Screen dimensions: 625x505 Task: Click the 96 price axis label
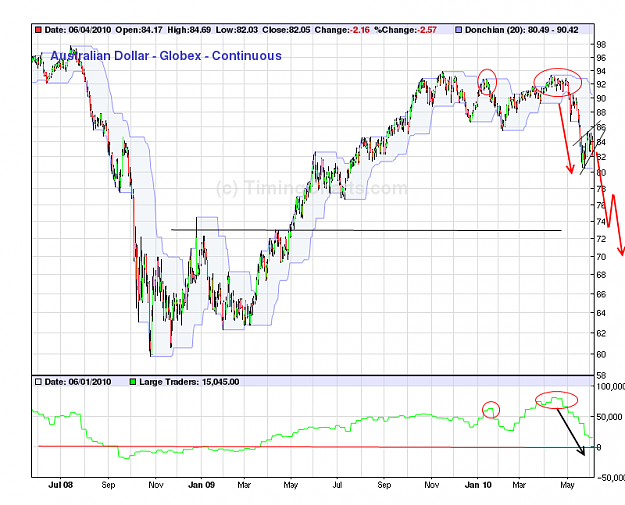click(601, 58)
